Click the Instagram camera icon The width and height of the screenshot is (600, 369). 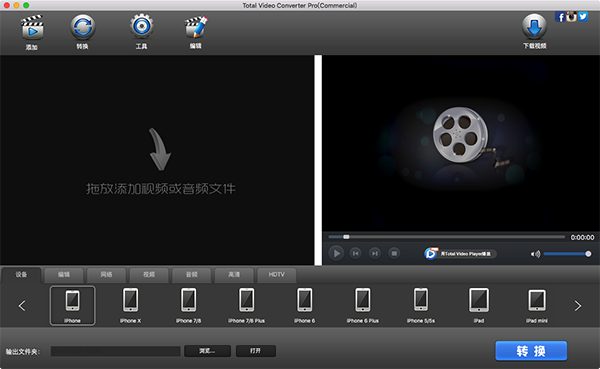pos(571,16)
